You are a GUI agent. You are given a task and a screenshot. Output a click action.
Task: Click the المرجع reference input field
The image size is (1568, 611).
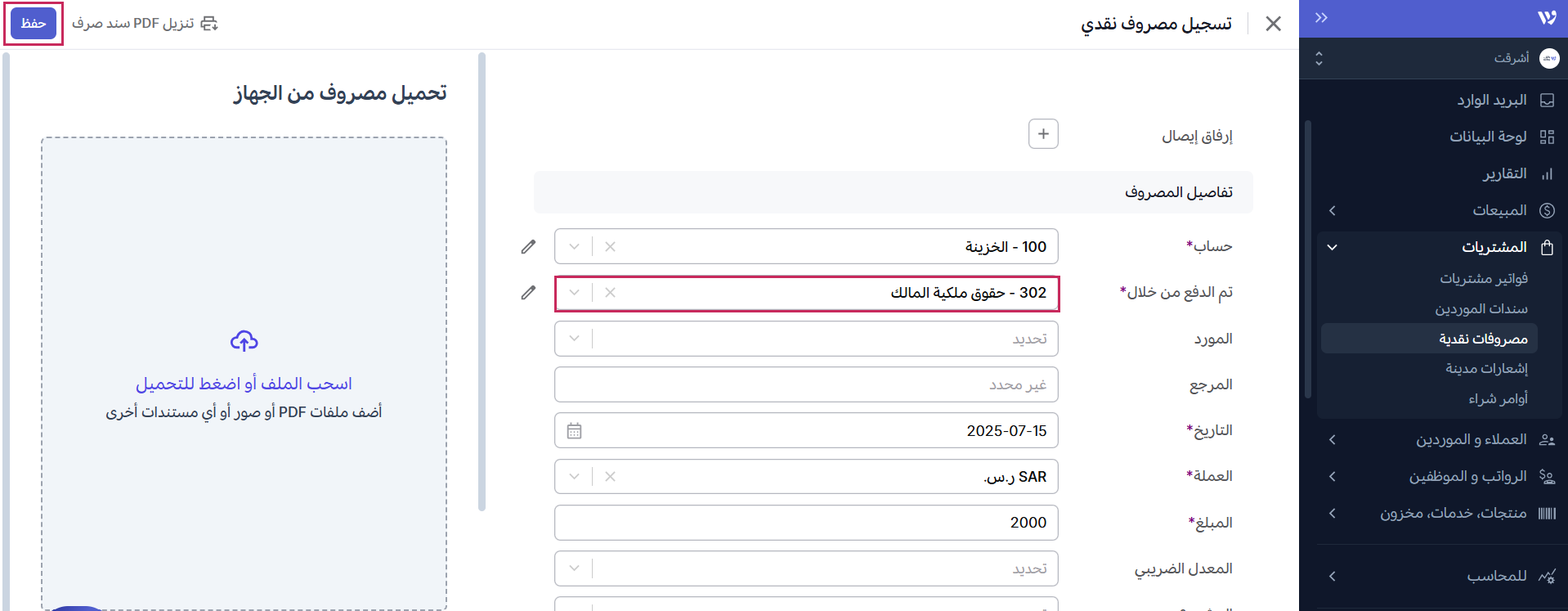tap(806, 384)
